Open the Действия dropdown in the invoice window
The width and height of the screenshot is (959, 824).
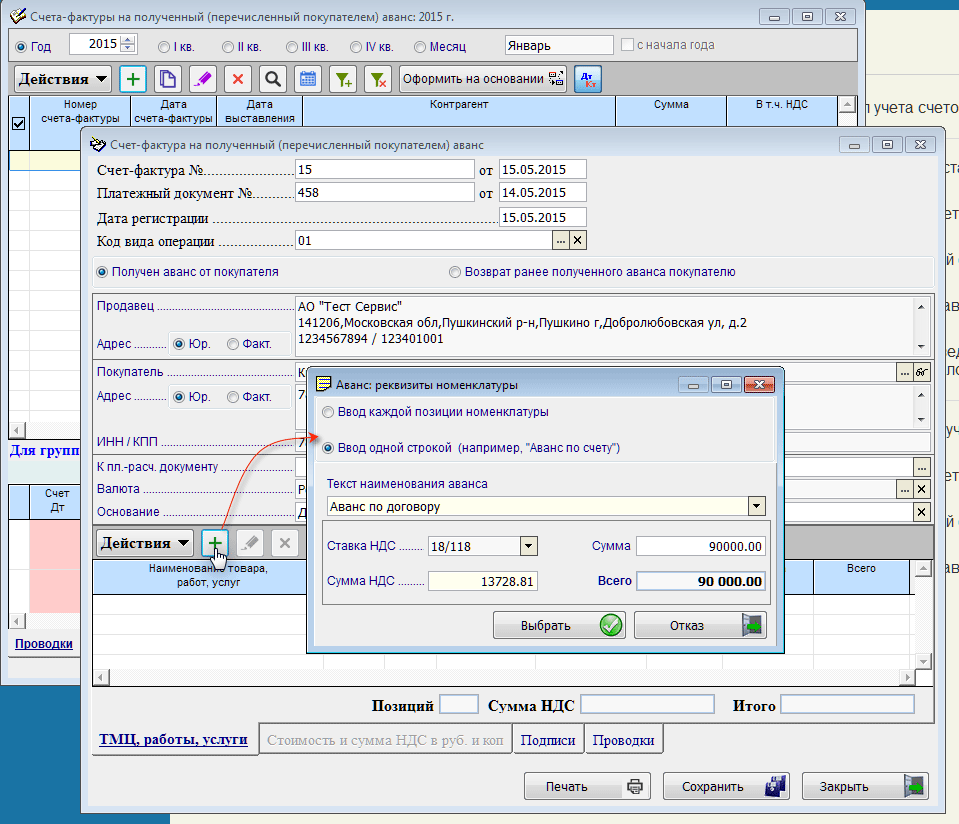144,543
